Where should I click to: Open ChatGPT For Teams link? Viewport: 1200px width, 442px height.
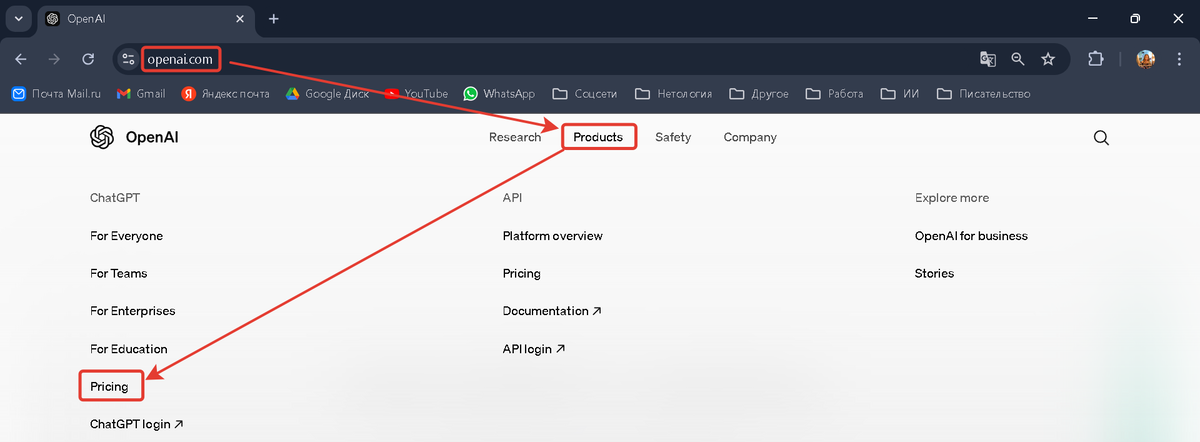(x=118, y=273)
